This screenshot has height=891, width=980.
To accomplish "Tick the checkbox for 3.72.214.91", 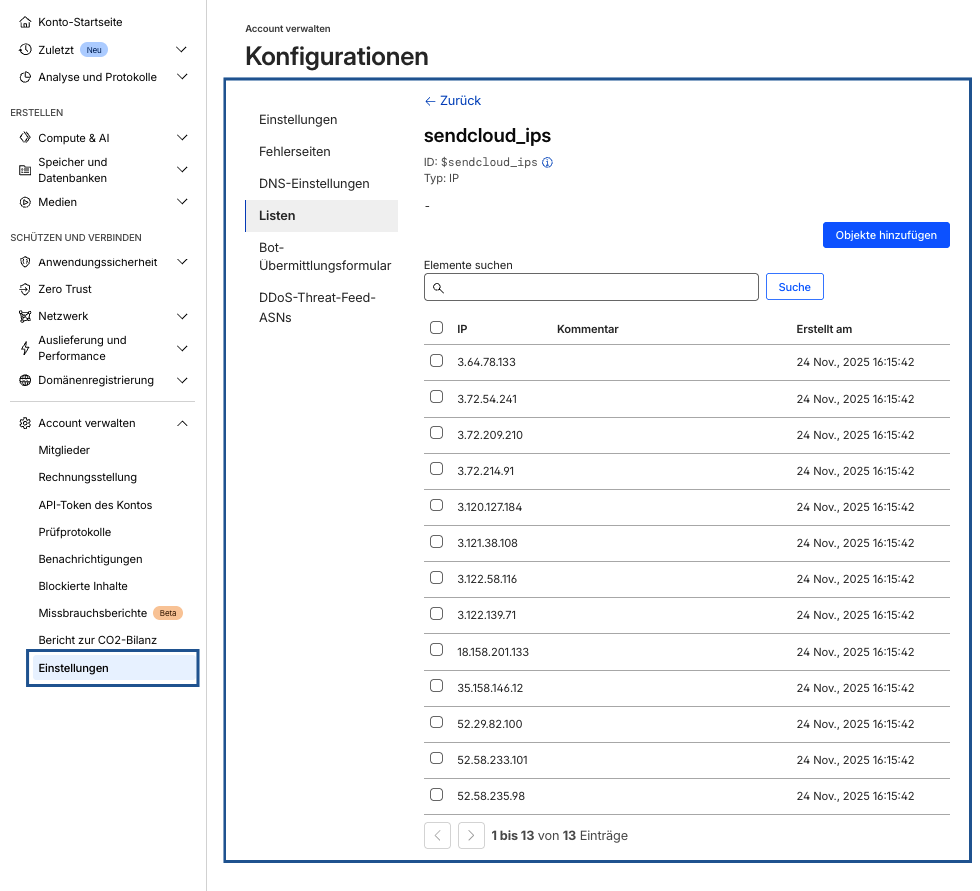I will click(436, 469).
